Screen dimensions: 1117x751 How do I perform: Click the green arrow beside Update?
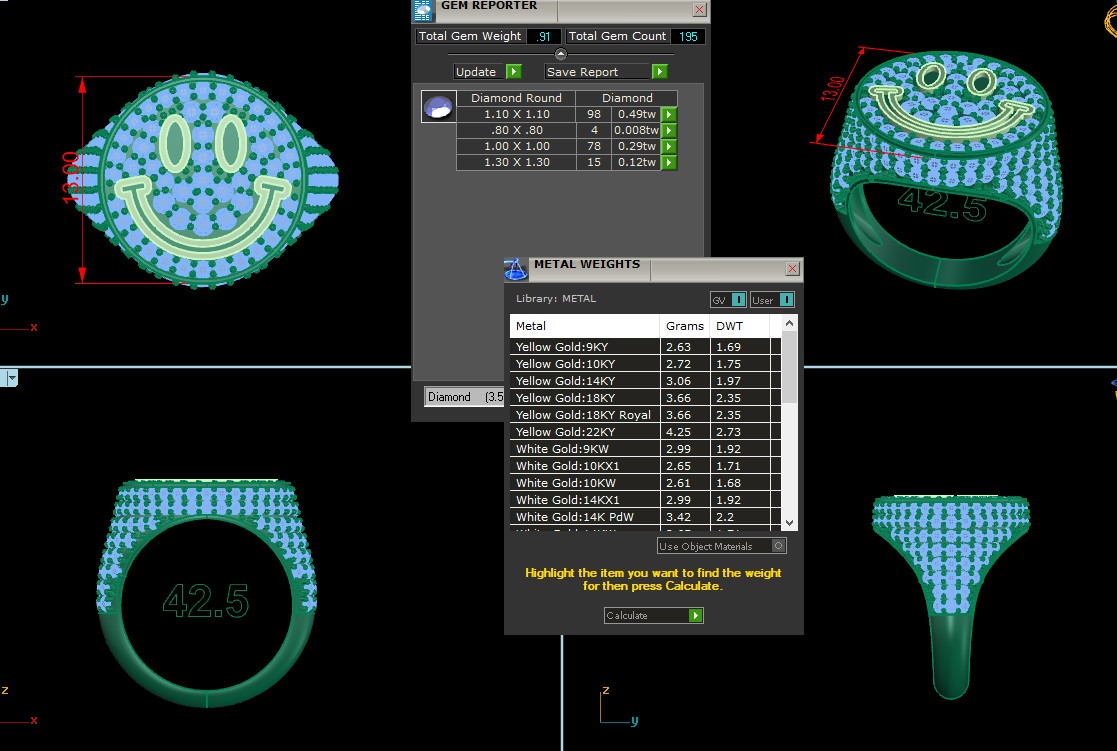[x=513, y=72]
